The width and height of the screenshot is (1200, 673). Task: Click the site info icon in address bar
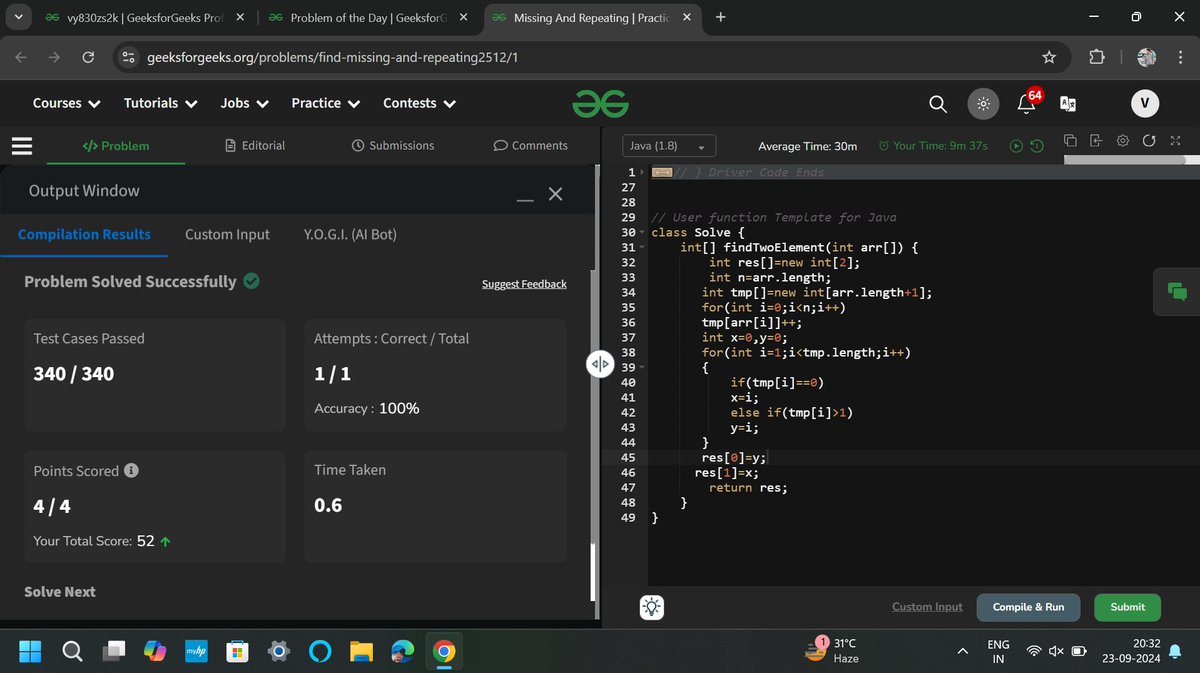pyautogui.click(x=129, y=57)
